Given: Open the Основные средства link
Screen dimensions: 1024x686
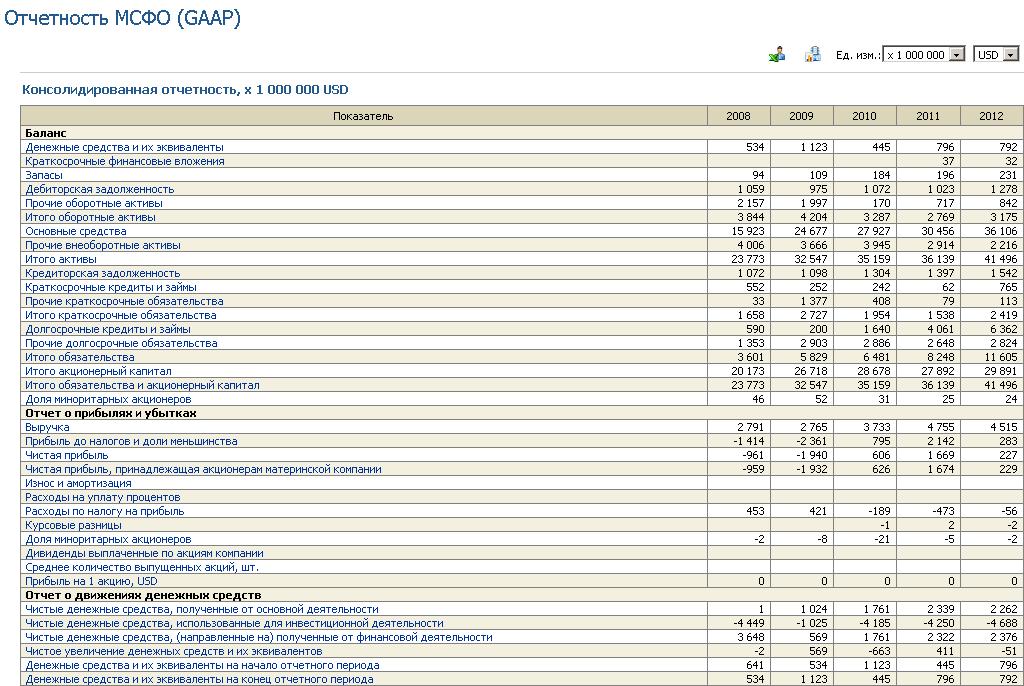Looking at the screenshot, I should (76, 231).
